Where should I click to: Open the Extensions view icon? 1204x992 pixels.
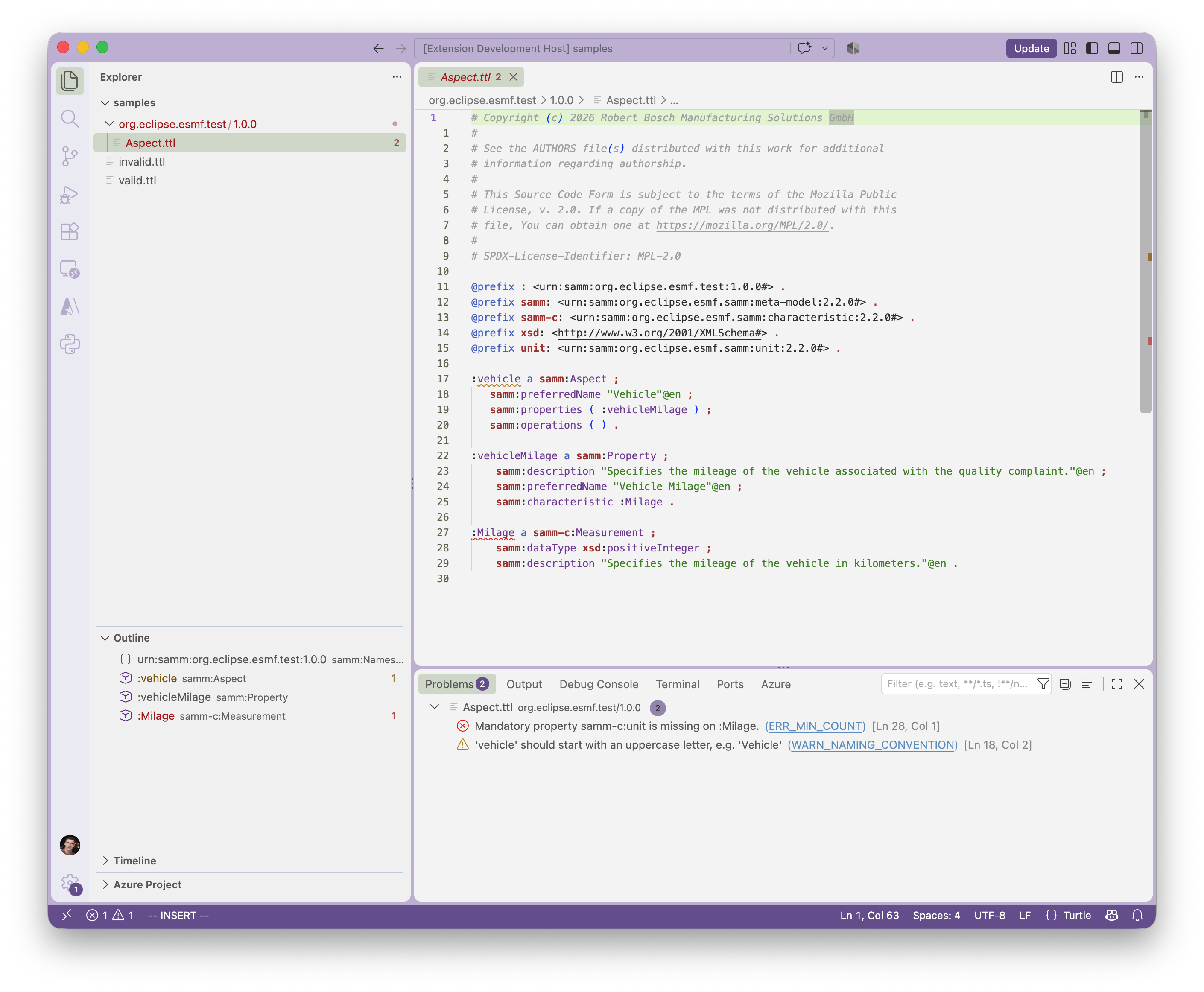click(x=70, y=231)
